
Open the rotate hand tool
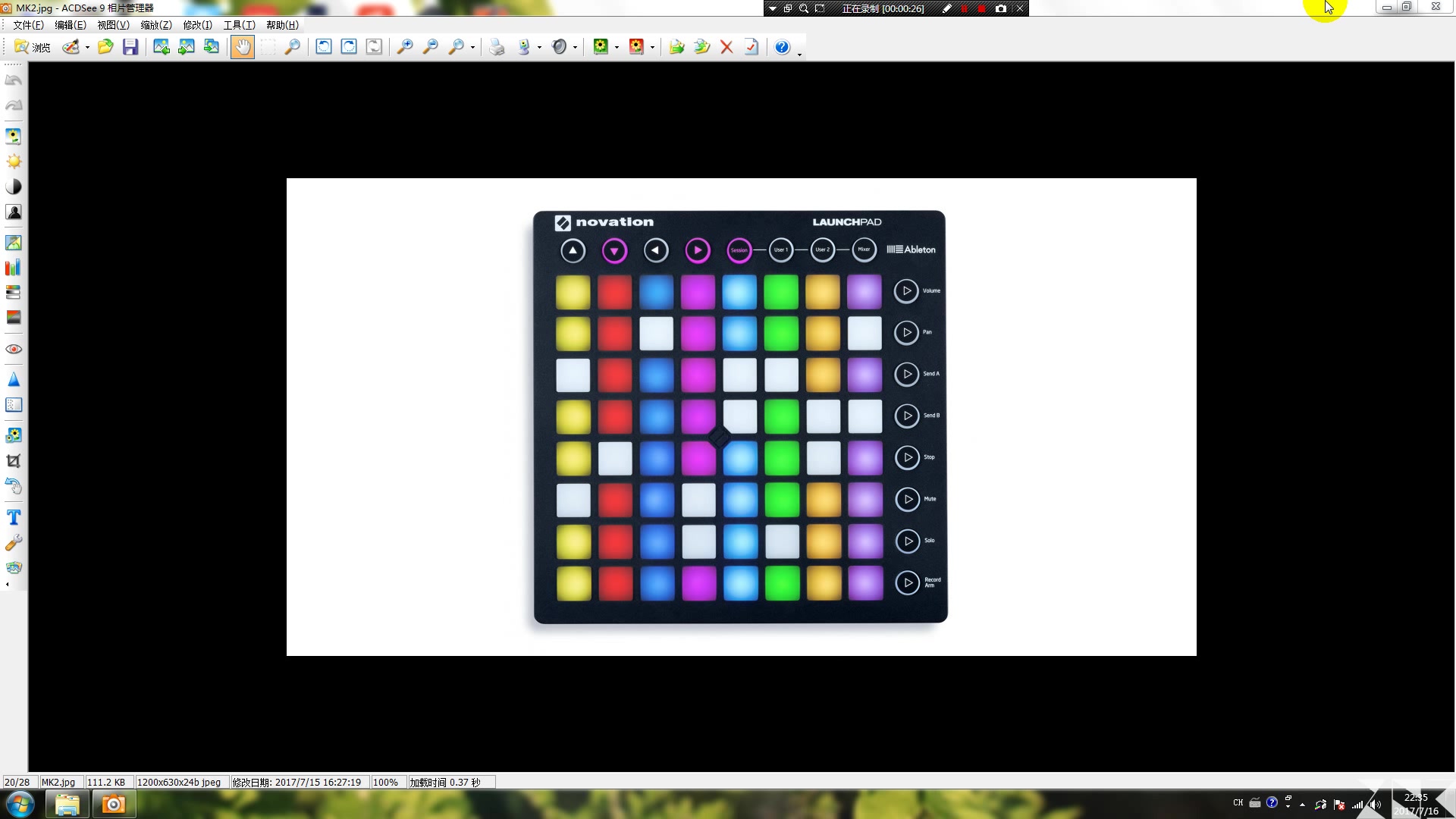14,486
